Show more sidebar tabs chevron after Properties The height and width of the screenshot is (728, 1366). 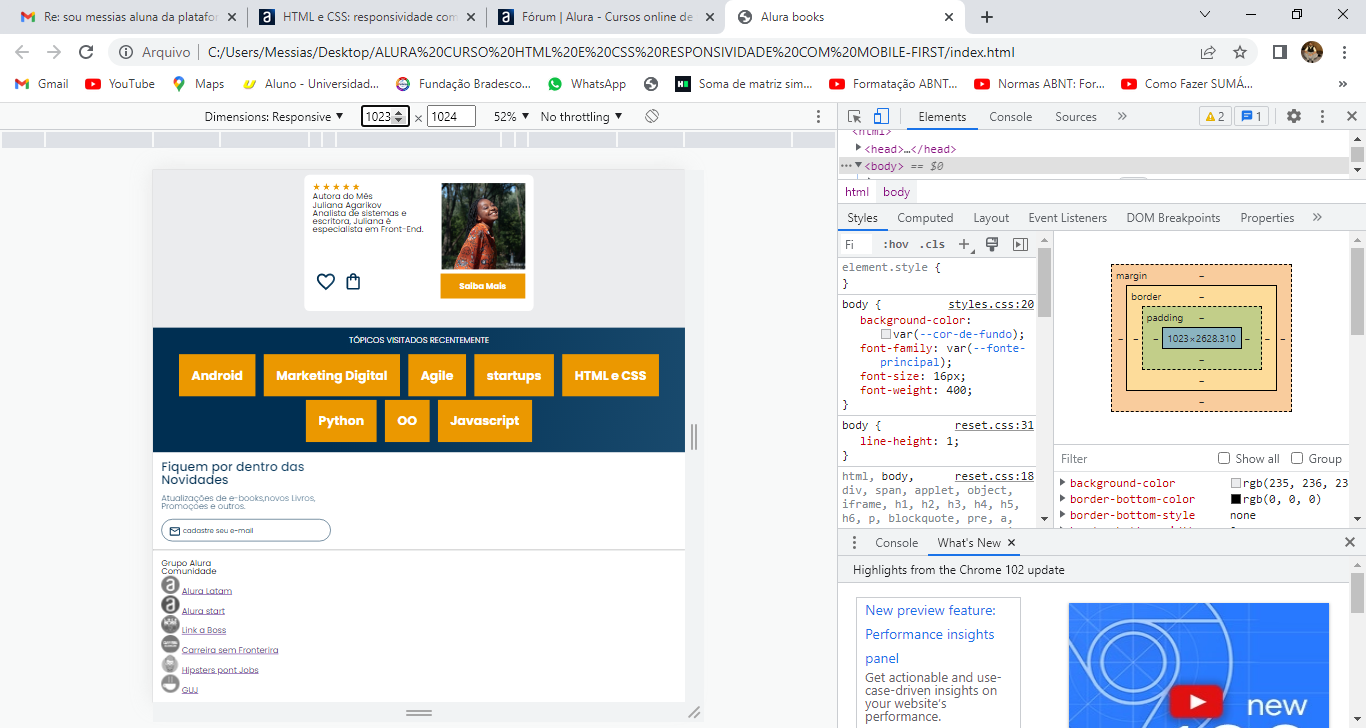coord(1317,218)
